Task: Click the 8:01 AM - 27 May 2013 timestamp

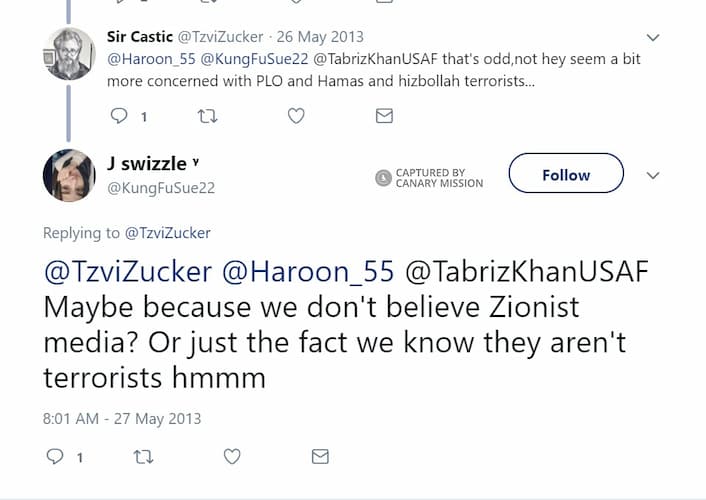Action: (122, 418)
